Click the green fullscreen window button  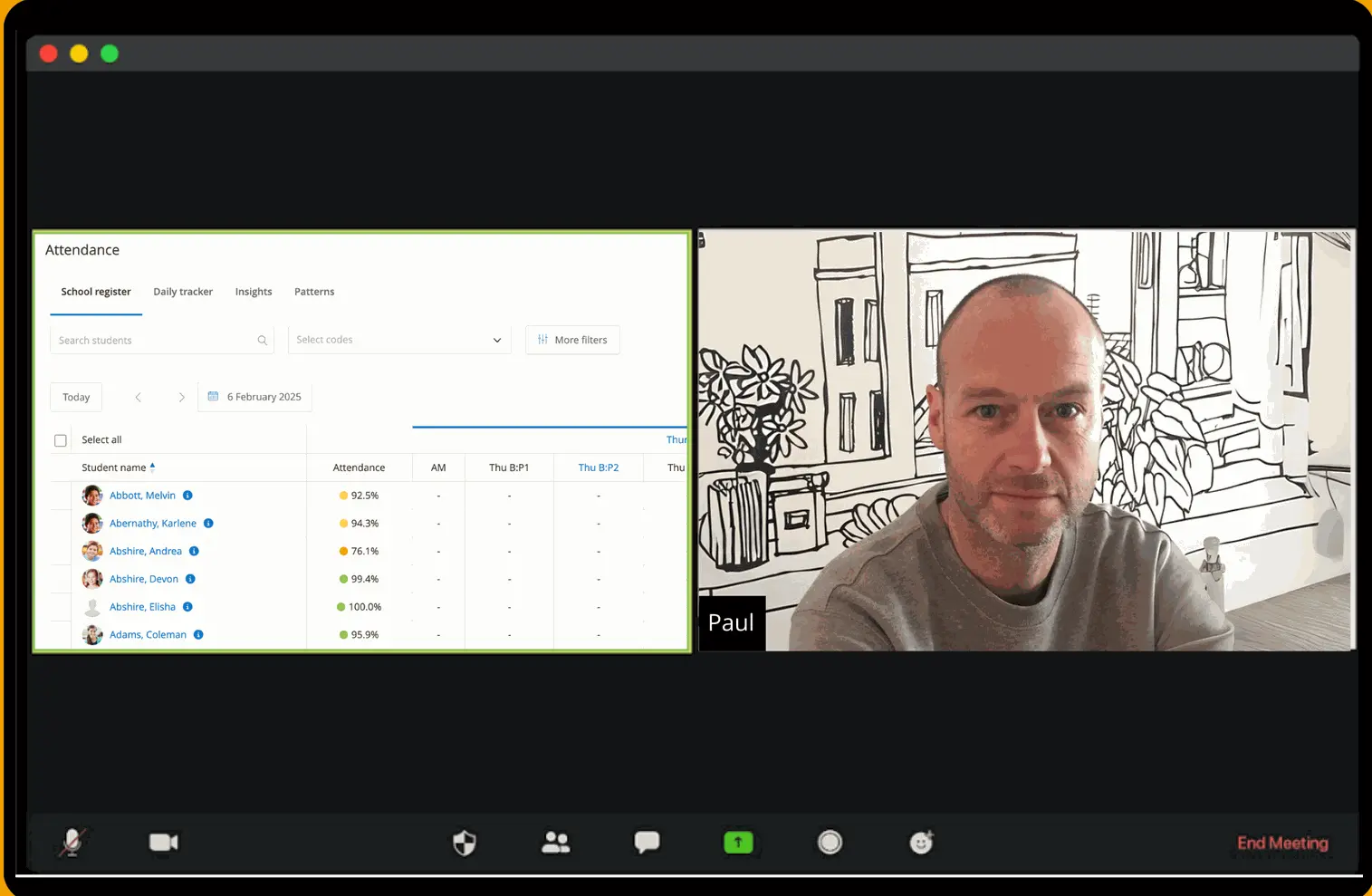click(x=110, y=54)
